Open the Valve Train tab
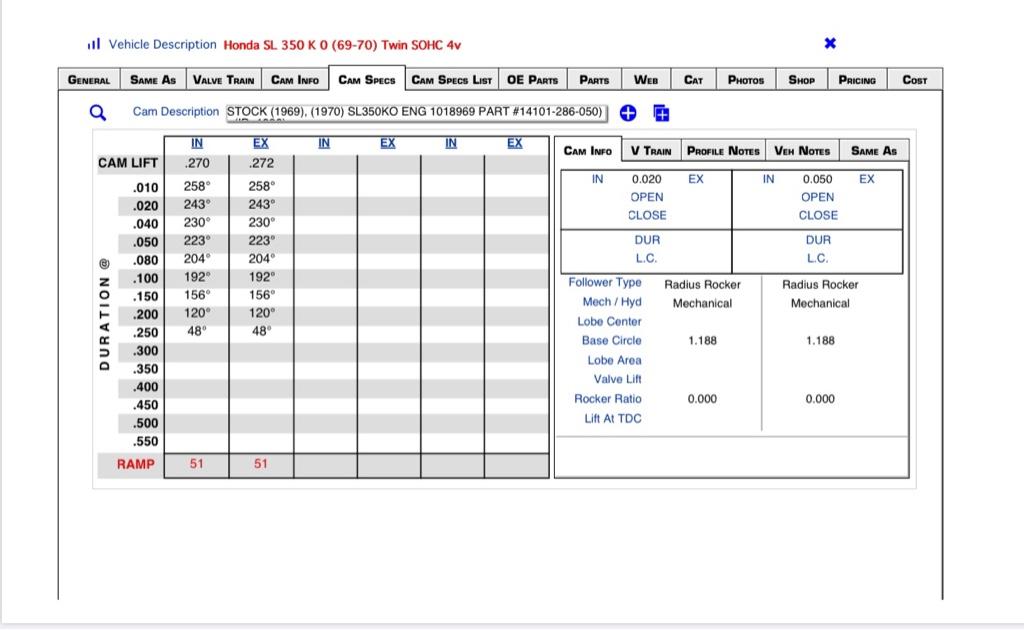This screenshot has height=630, width=1024. 223,80
